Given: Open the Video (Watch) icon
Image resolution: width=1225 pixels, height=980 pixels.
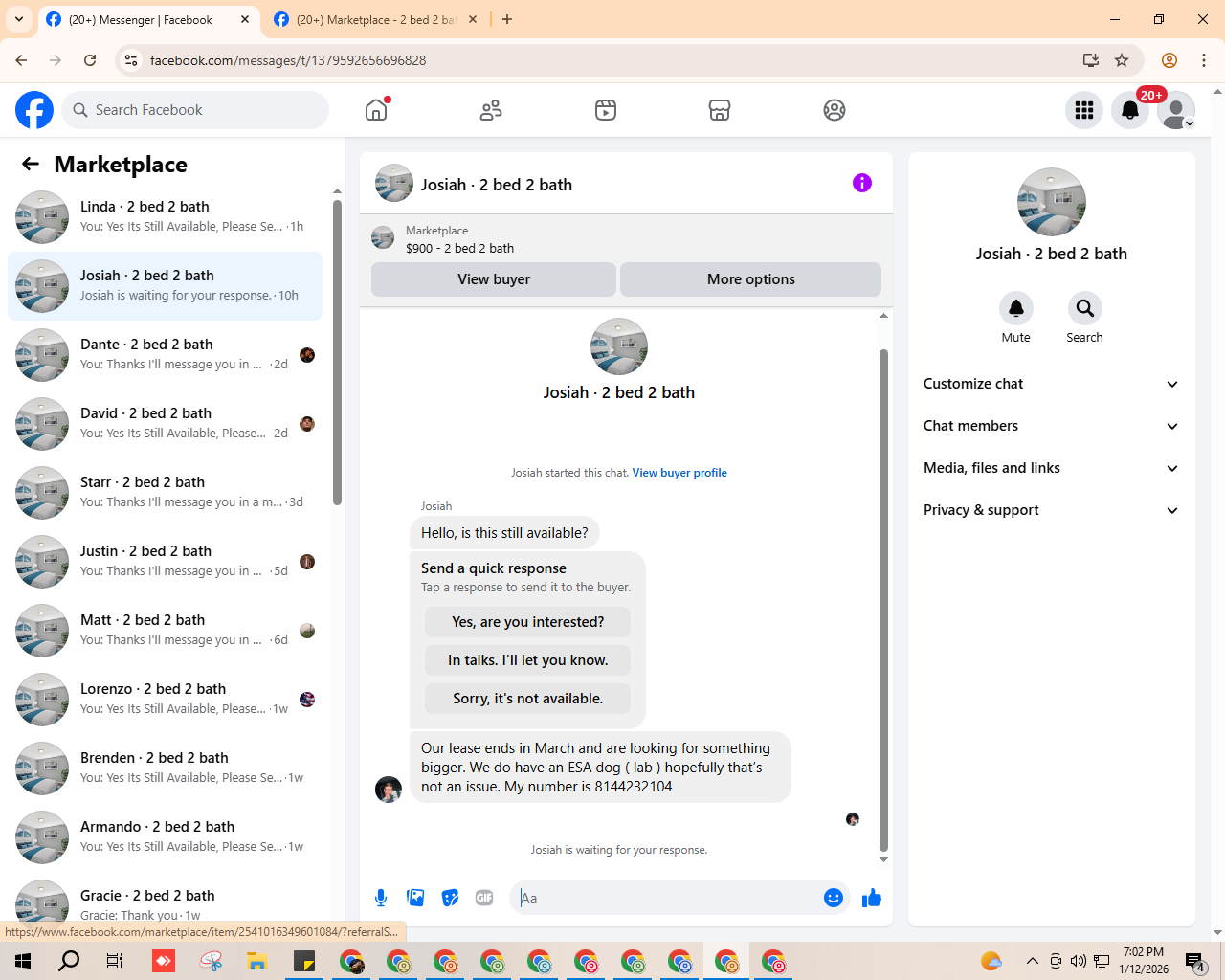Looking at the screenshot, I should coord(606,110).
